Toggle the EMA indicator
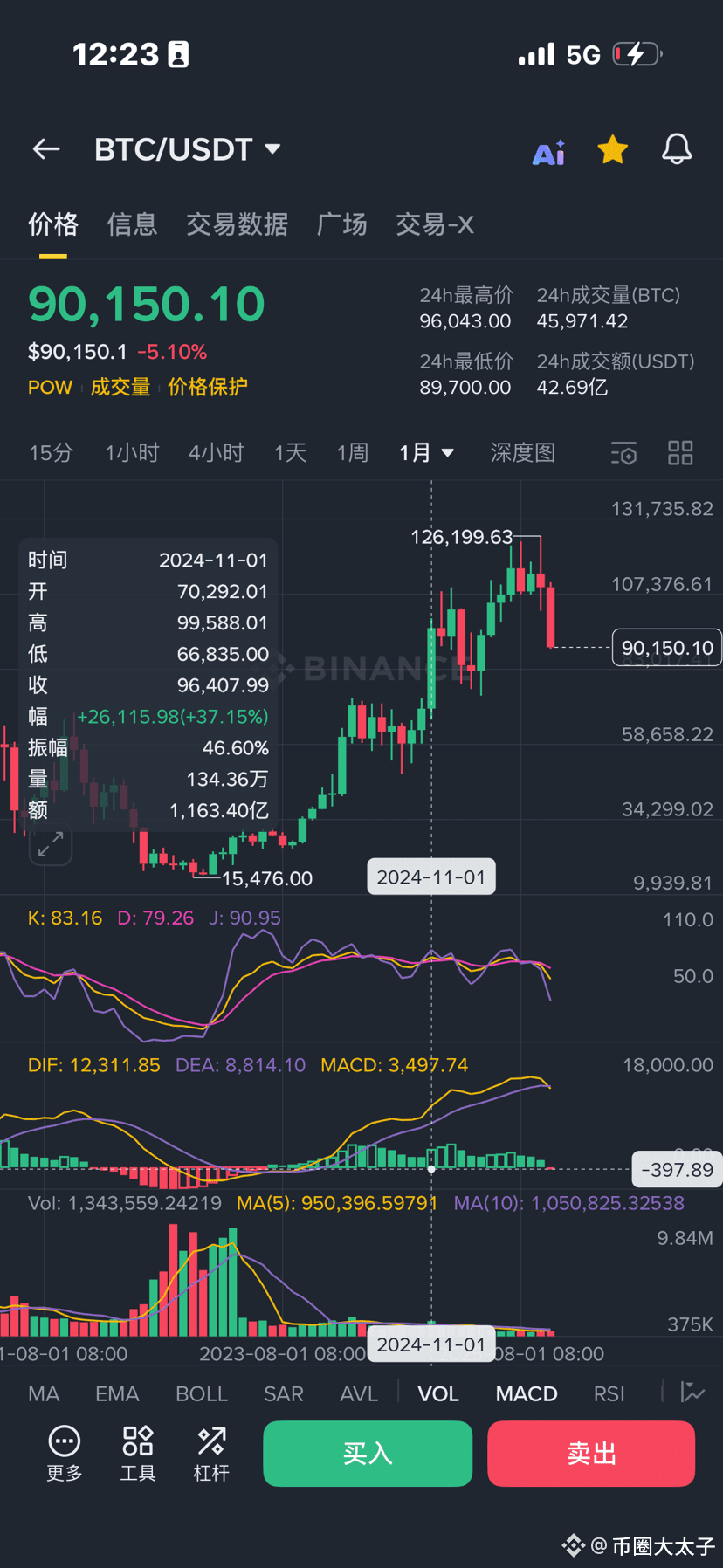 117,1393
